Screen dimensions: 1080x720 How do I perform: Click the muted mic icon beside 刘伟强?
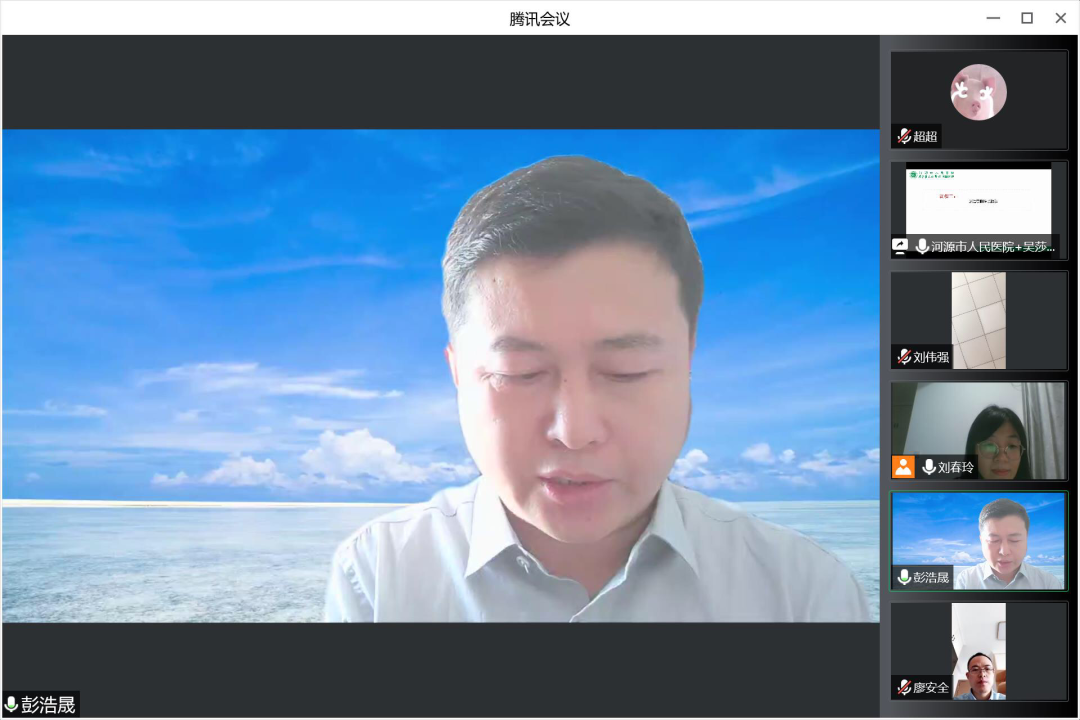coord(903,357)
